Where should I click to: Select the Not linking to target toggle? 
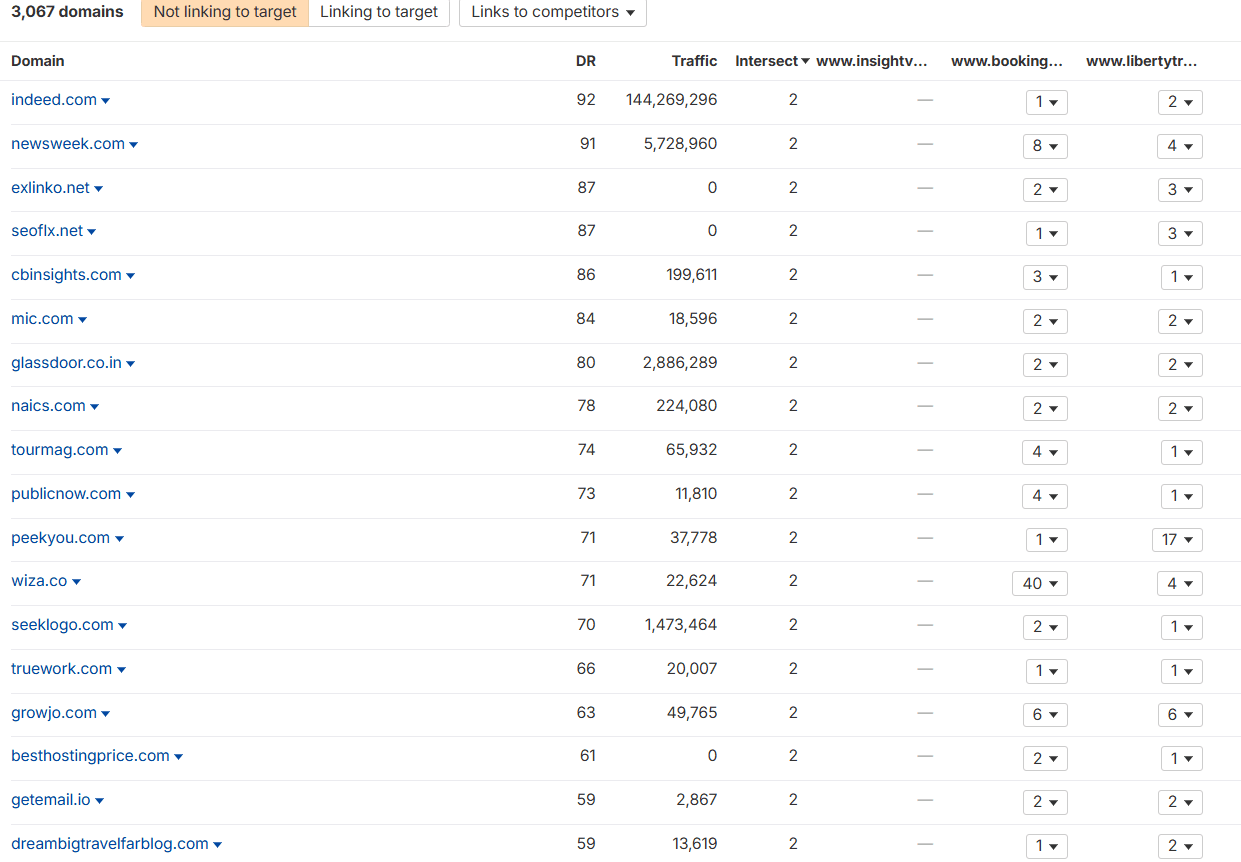[225, 12]
